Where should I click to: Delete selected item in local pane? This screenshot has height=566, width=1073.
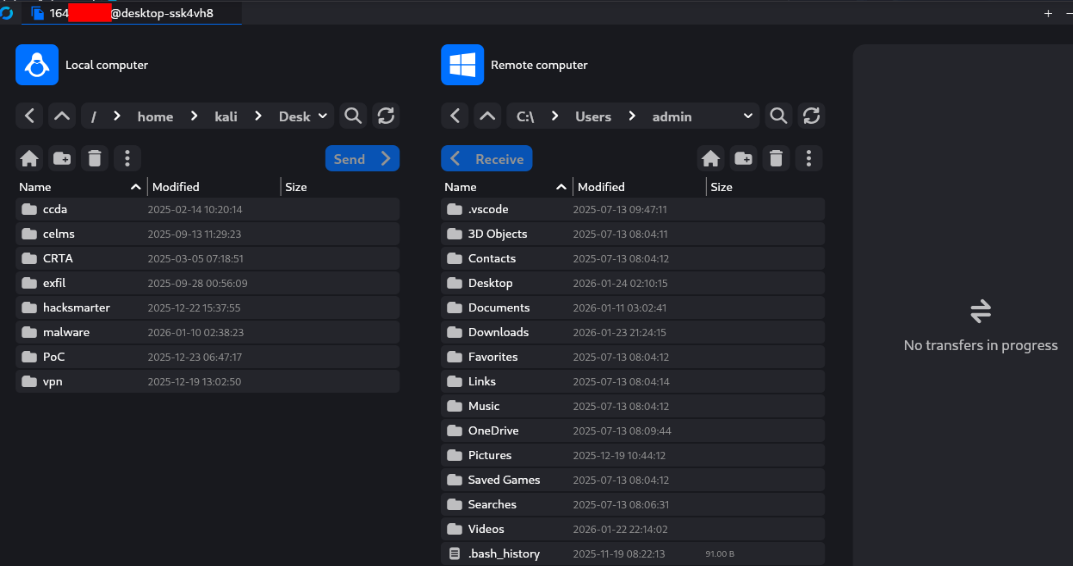[x=94, y=159]
